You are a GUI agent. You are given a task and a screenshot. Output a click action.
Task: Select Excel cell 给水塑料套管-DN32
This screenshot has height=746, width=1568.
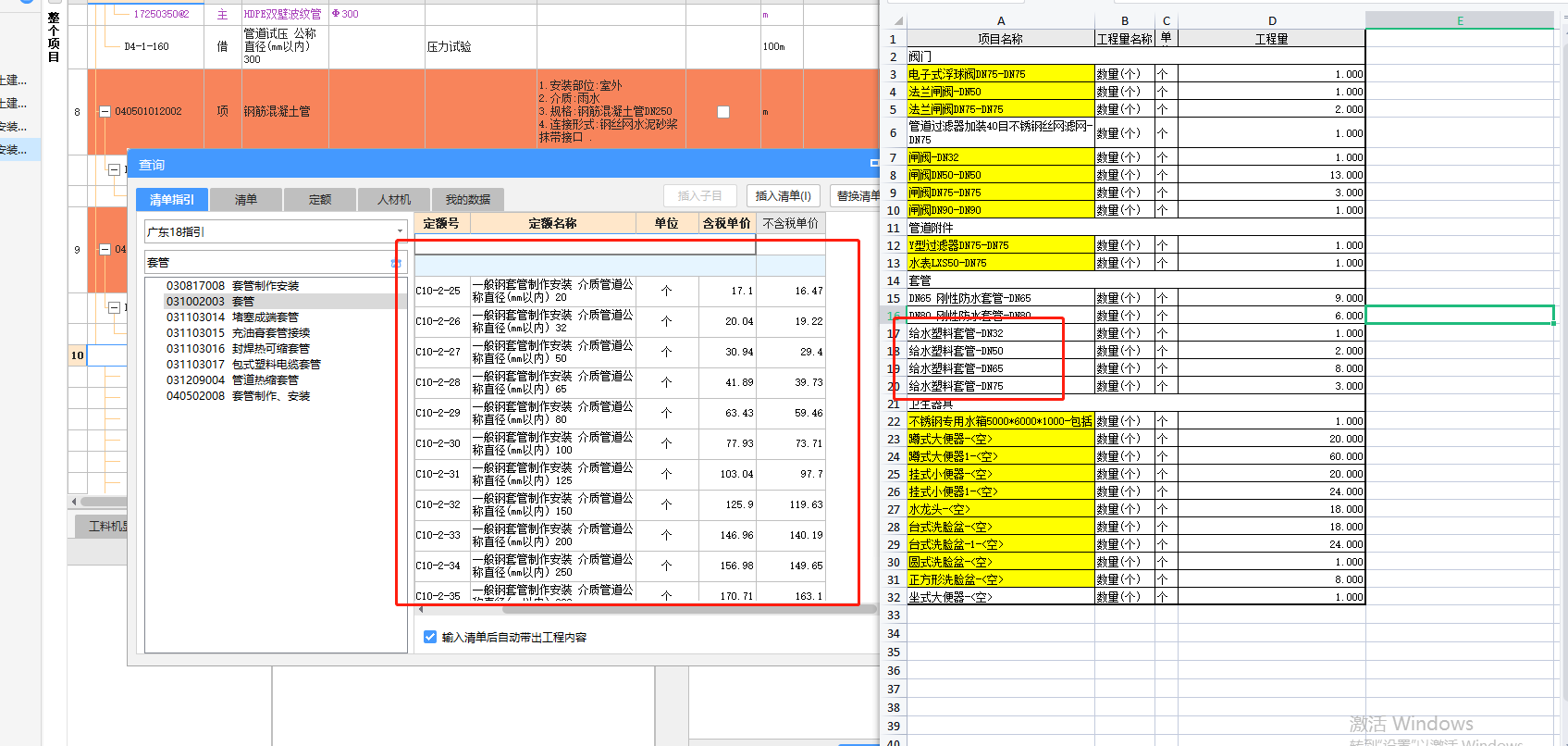point(1001,333)
